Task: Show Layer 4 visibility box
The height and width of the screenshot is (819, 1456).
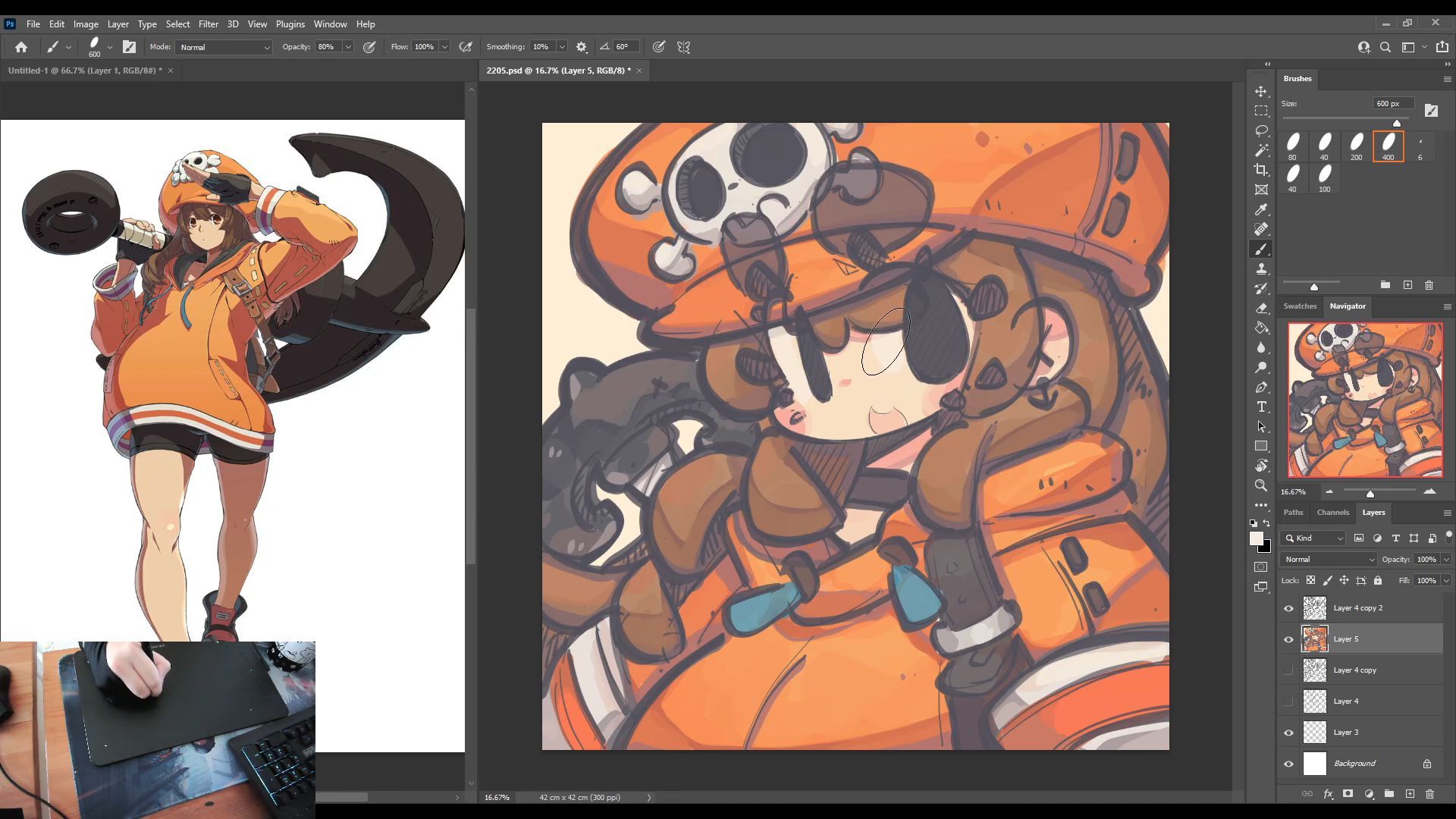Action: pyautogui.click(x=1288, y=701)
